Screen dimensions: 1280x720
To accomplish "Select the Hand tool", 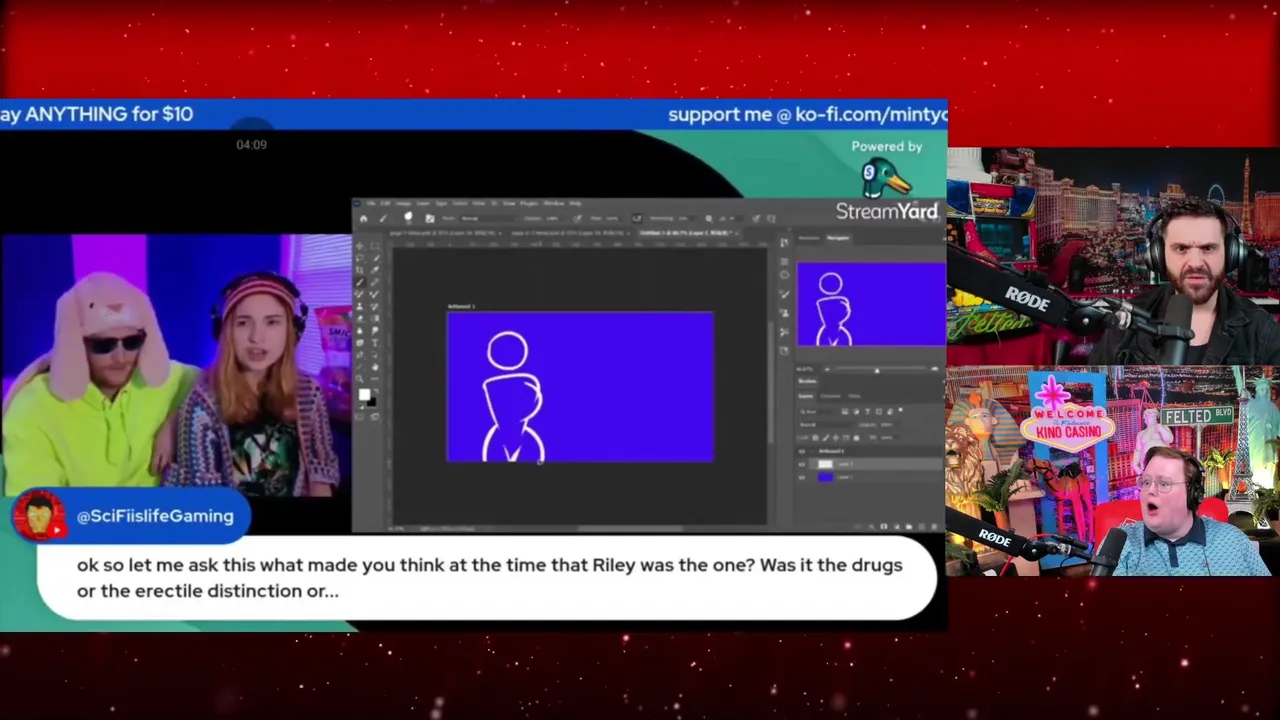I will tap(375, 367).
